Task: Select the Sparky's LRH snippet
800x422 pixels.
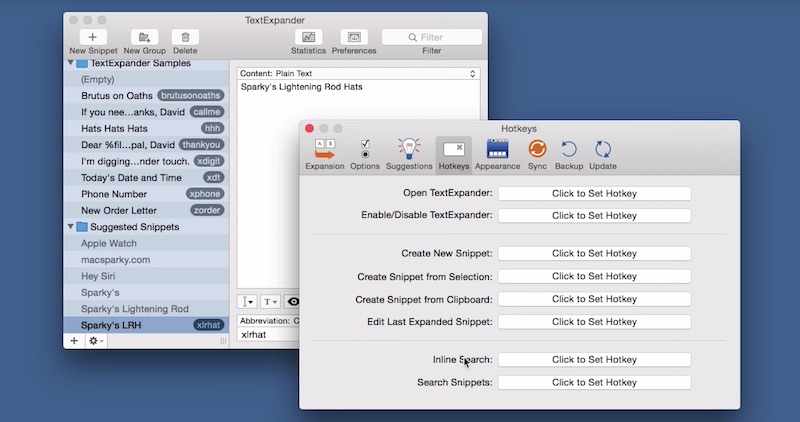Action: point(146,325)
